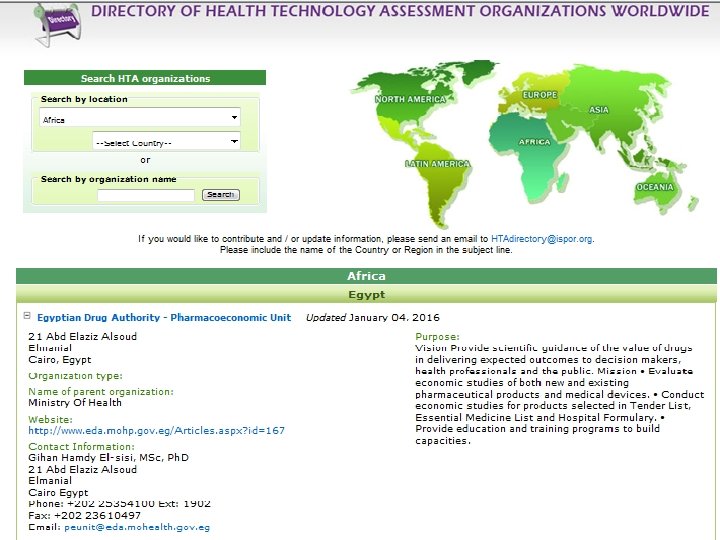This screenshot has height=540, width=720.
Task: Select Europe on the world map
Action: click(x=540, y=95)
